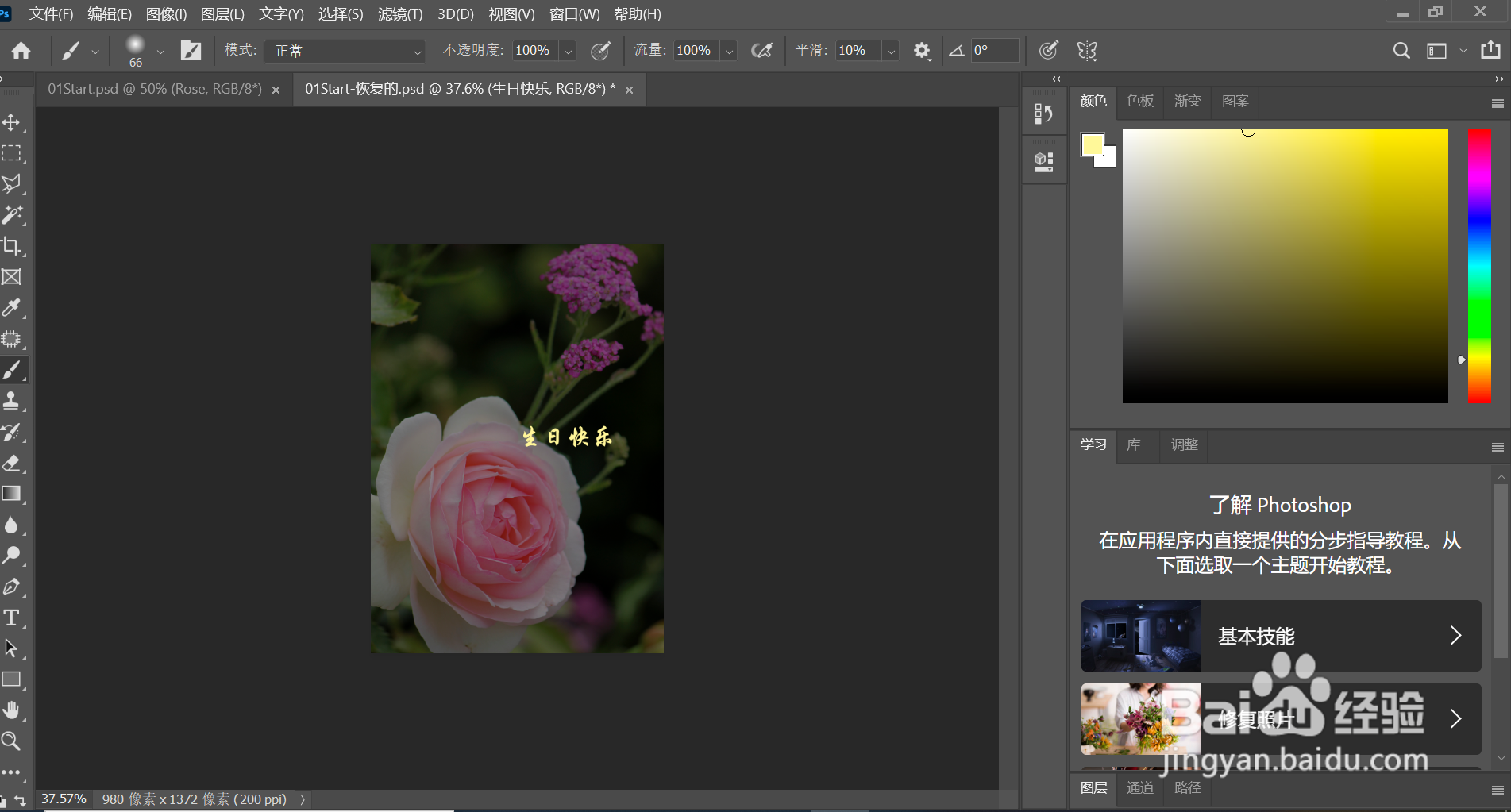
Task: Pick a hue on the rainbow slider
Action: click(x=1479, y=266)
